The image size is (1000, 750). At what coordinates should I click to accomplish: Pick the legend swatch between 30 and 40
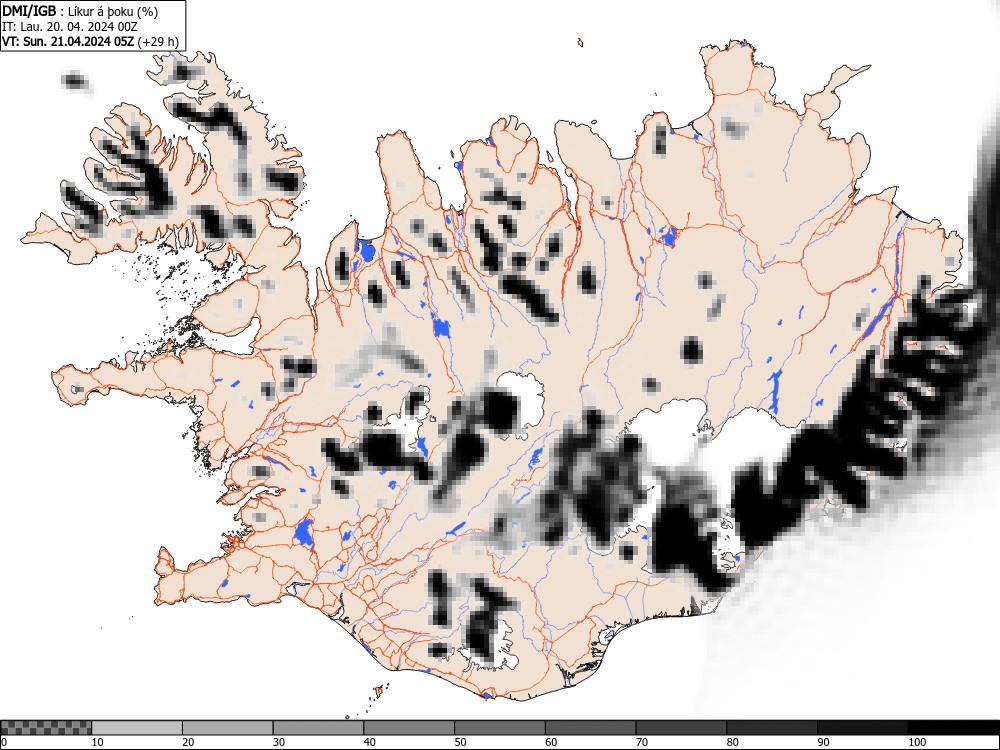[318, 728]
